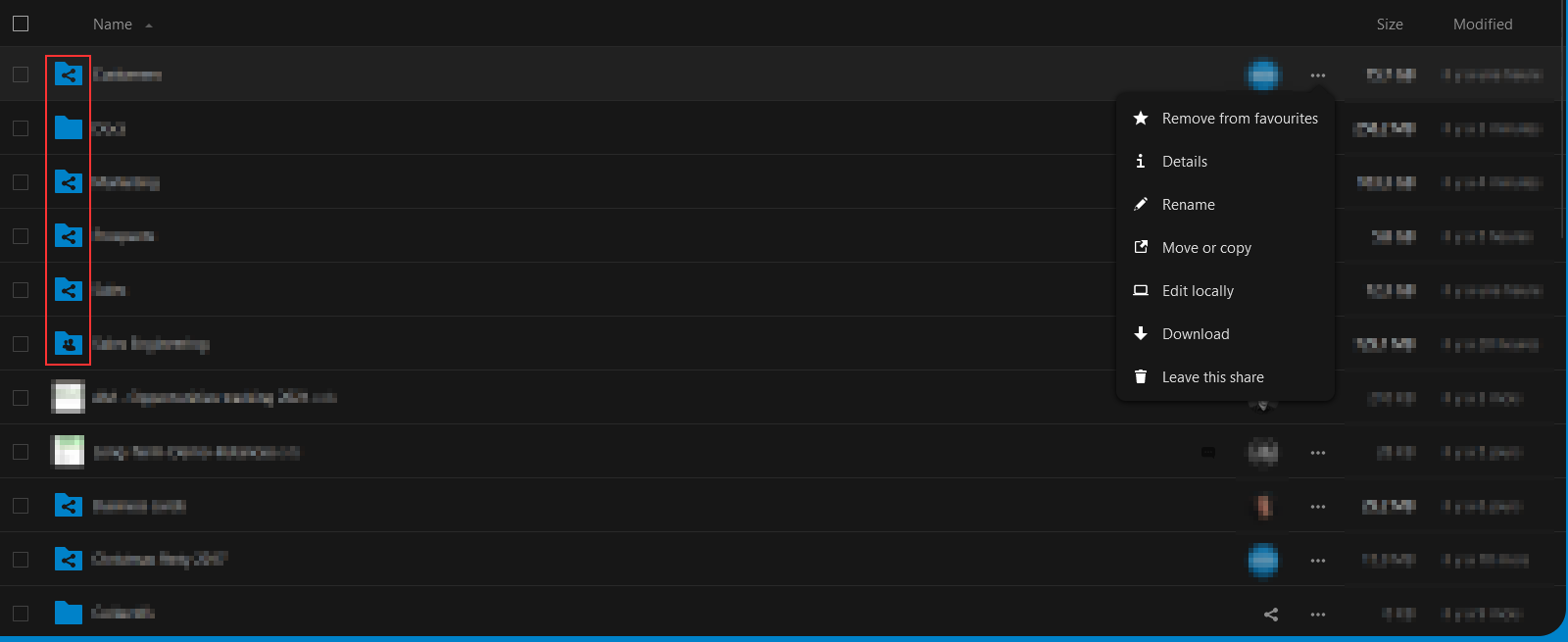This screenshot has width=1568, height=642.
Task: Click the star icon beside Remove from favourites
Action: pos(1141,118)
